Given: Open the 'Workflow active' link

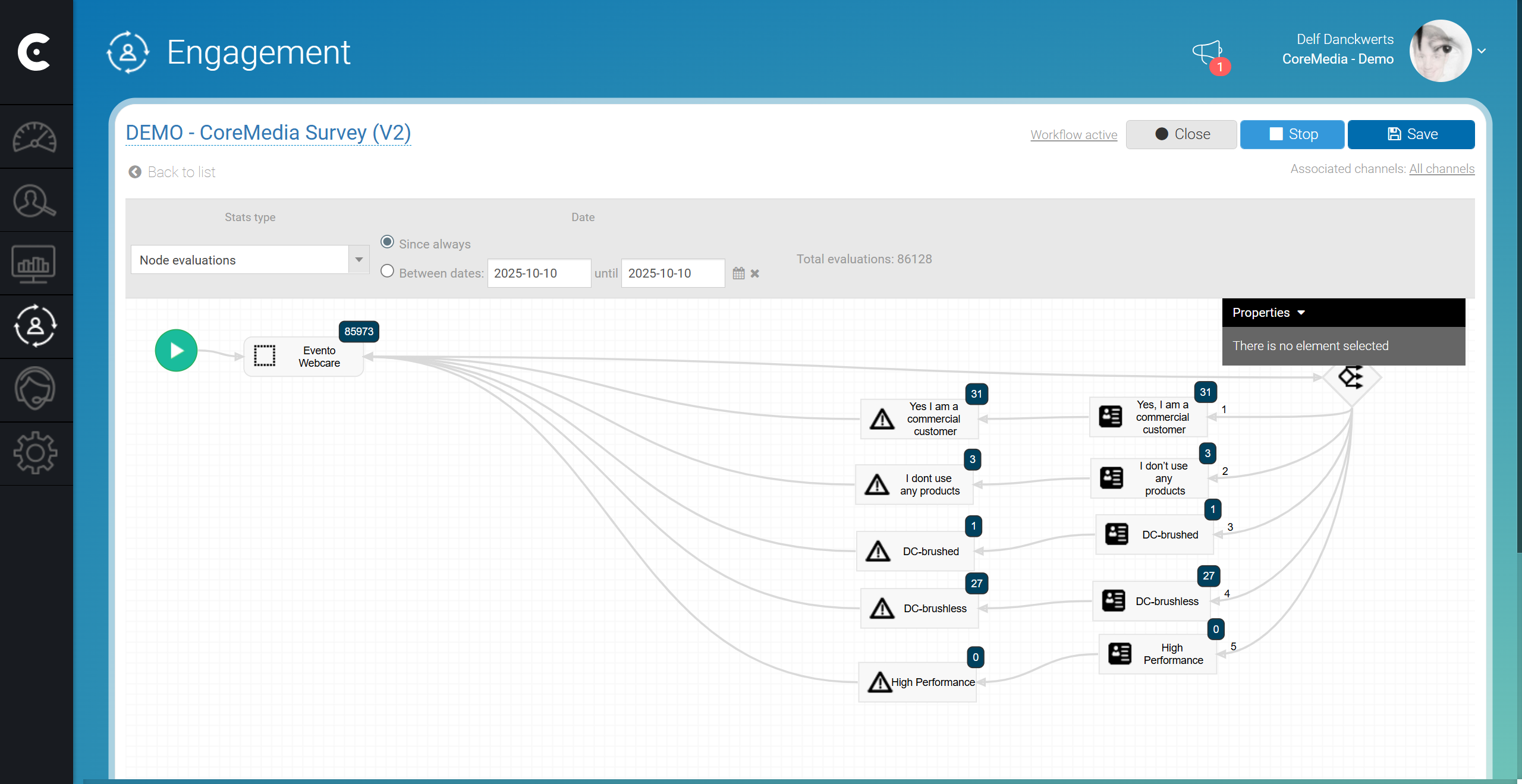Looking at the screenshot, I should (x=1073, y=134).
